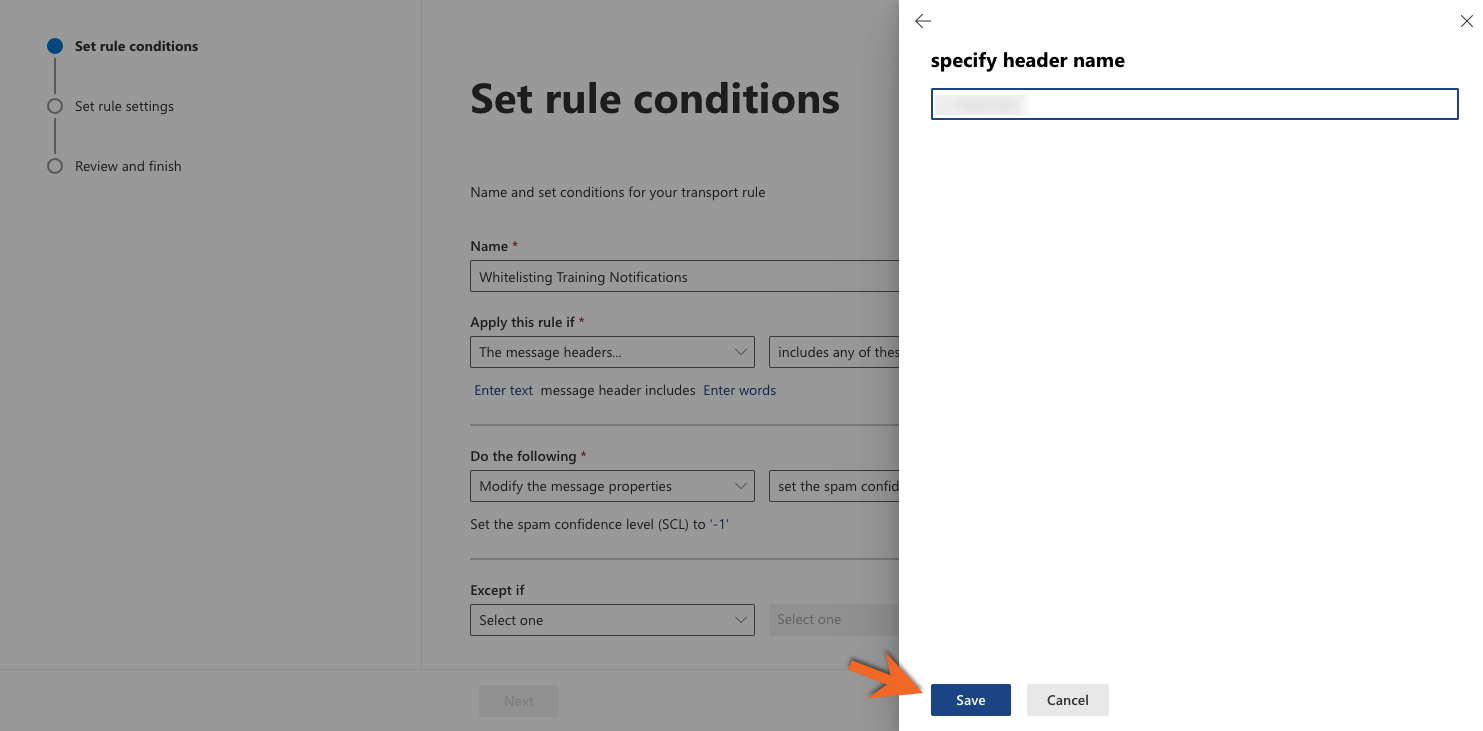
Task: Click the Enter text link
Action: click(x=503, y=390)
